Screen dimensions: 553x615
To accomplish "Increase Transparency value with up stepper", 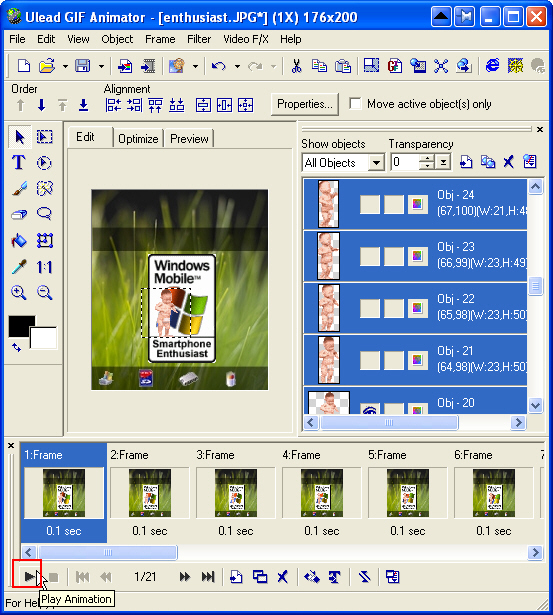I will (x=427, y=158).
